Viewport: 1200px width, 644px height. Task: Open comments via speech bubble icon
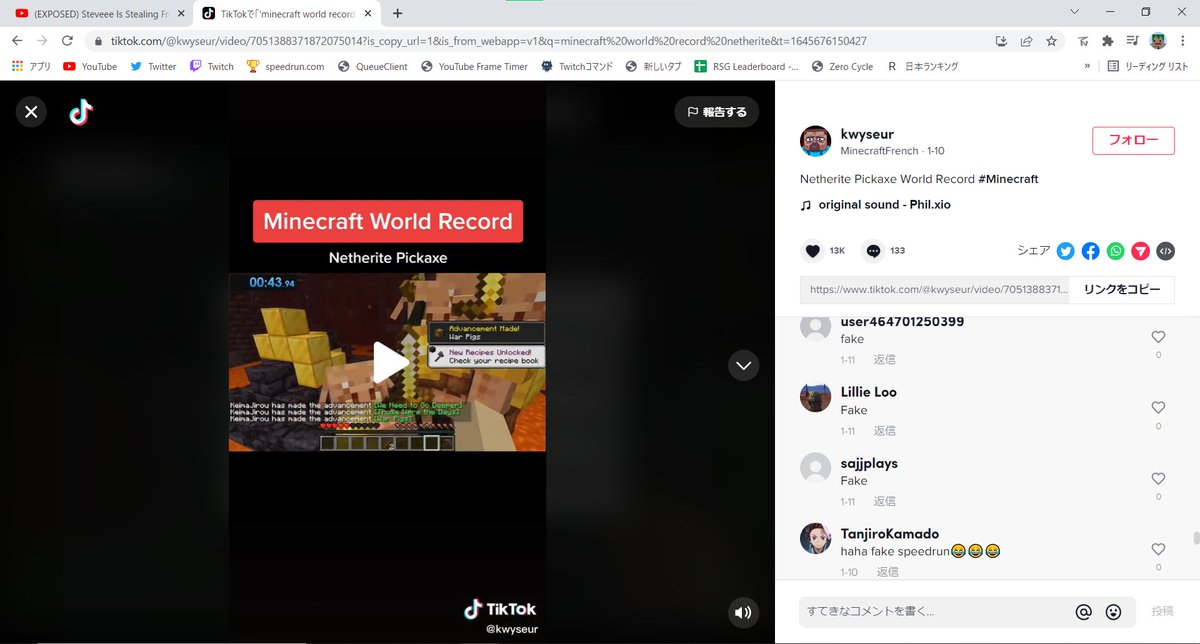874,251
